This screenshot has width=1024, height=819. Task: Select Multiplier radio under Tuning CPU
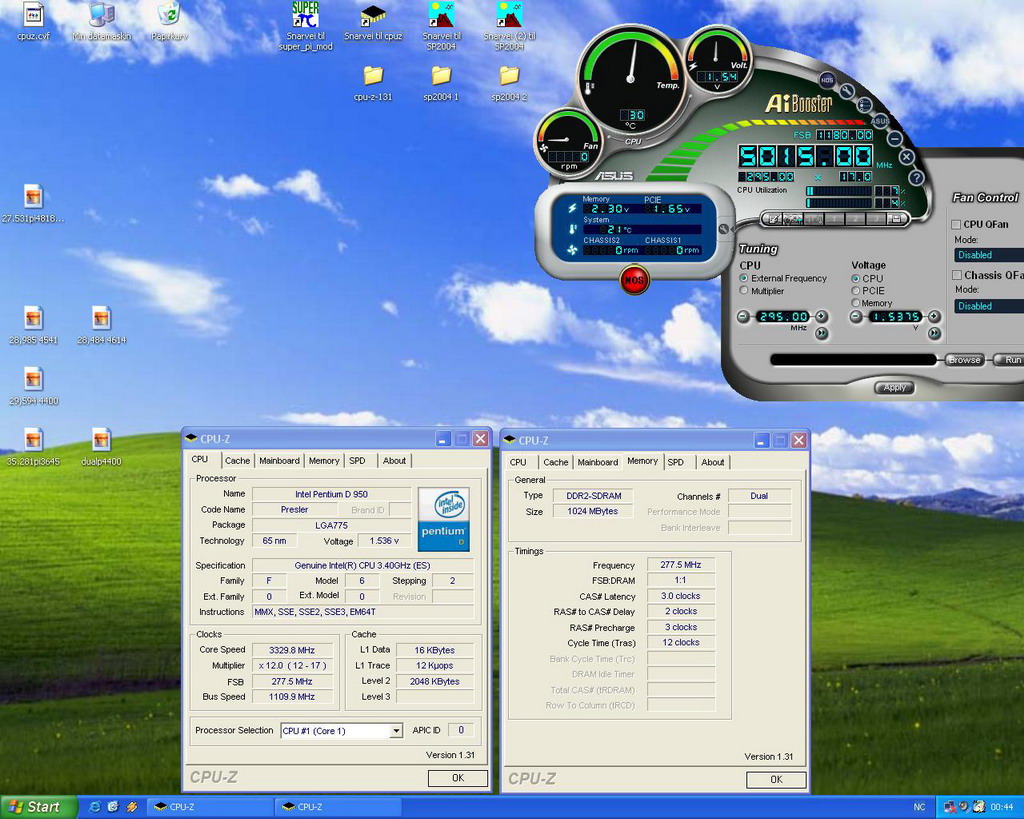[x=744, y=291]
